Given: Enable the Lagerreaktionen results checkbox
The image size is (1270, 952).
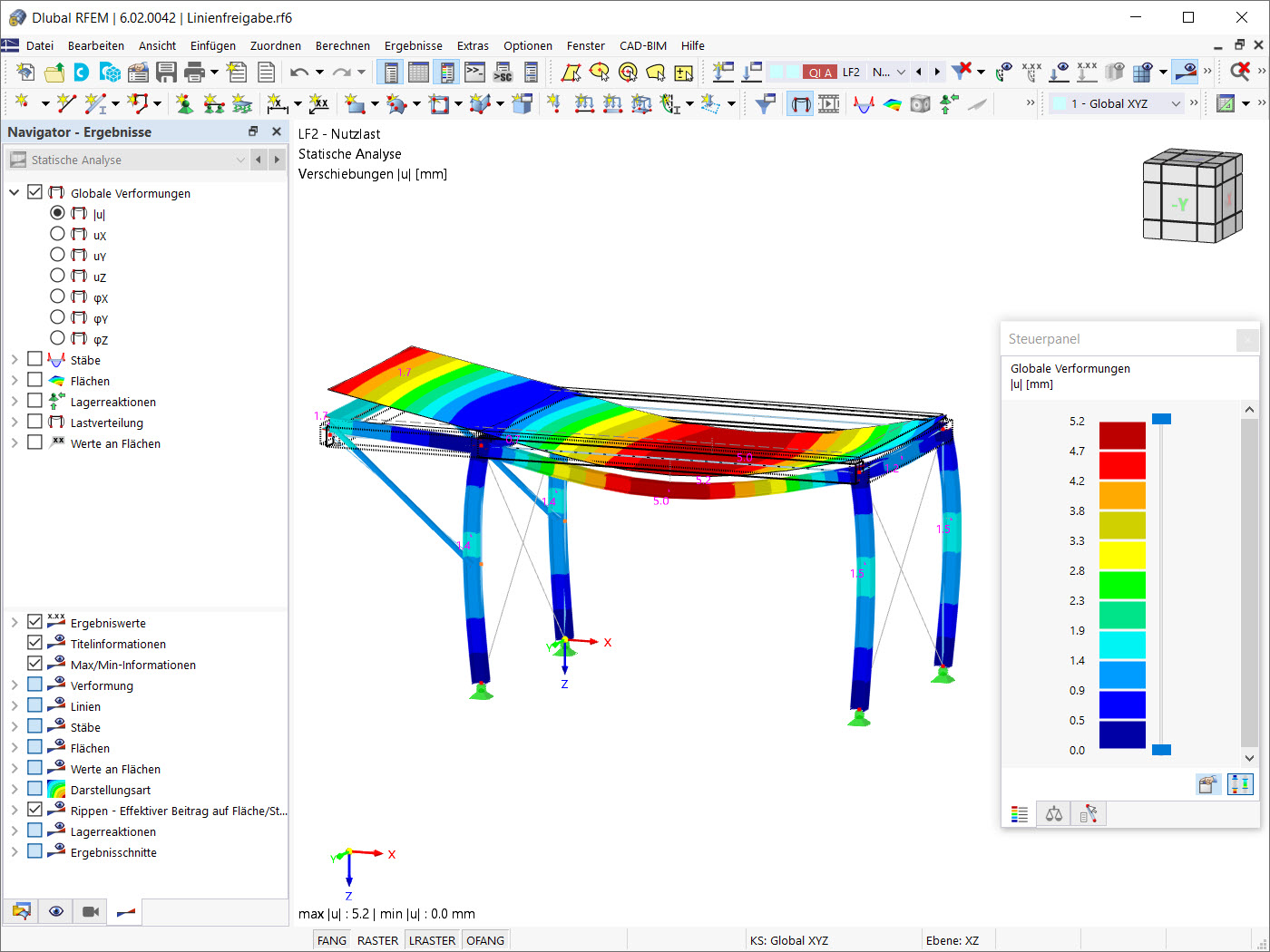Looking at the screenshot, I should point(35,401).
